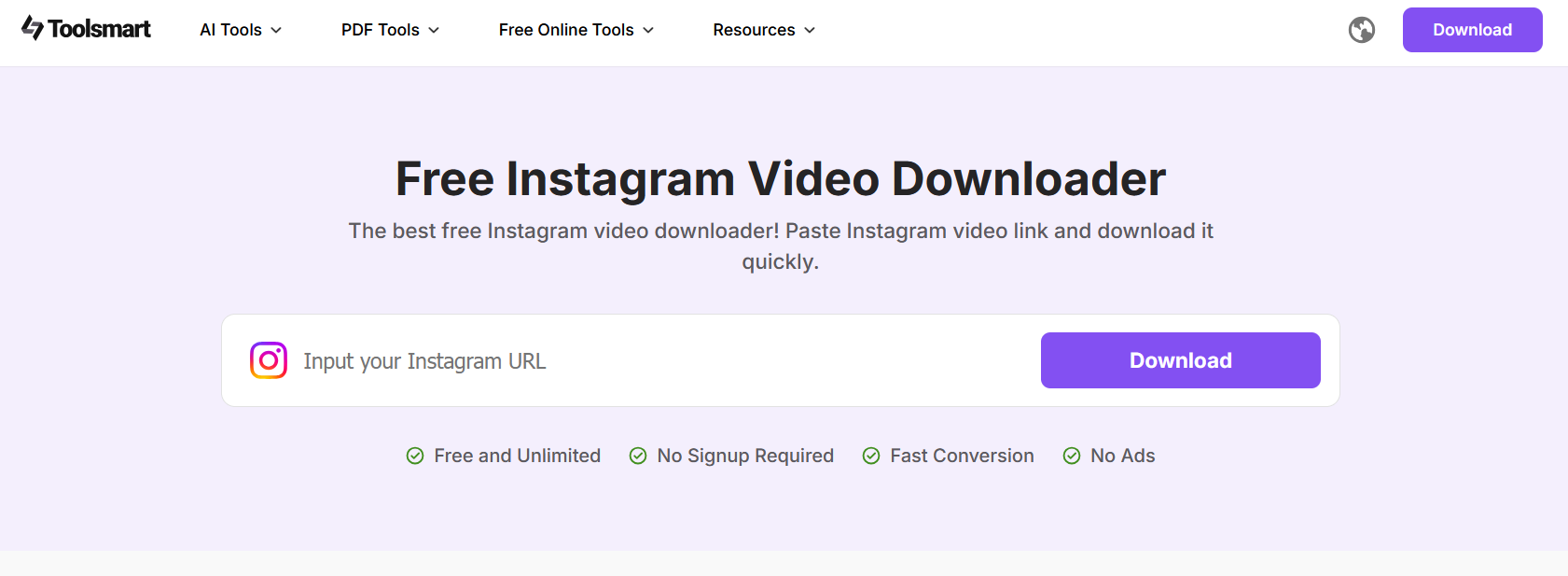Expand the chevron next to AI Tools
The image size is (1568, 576).
coord(276,31)
